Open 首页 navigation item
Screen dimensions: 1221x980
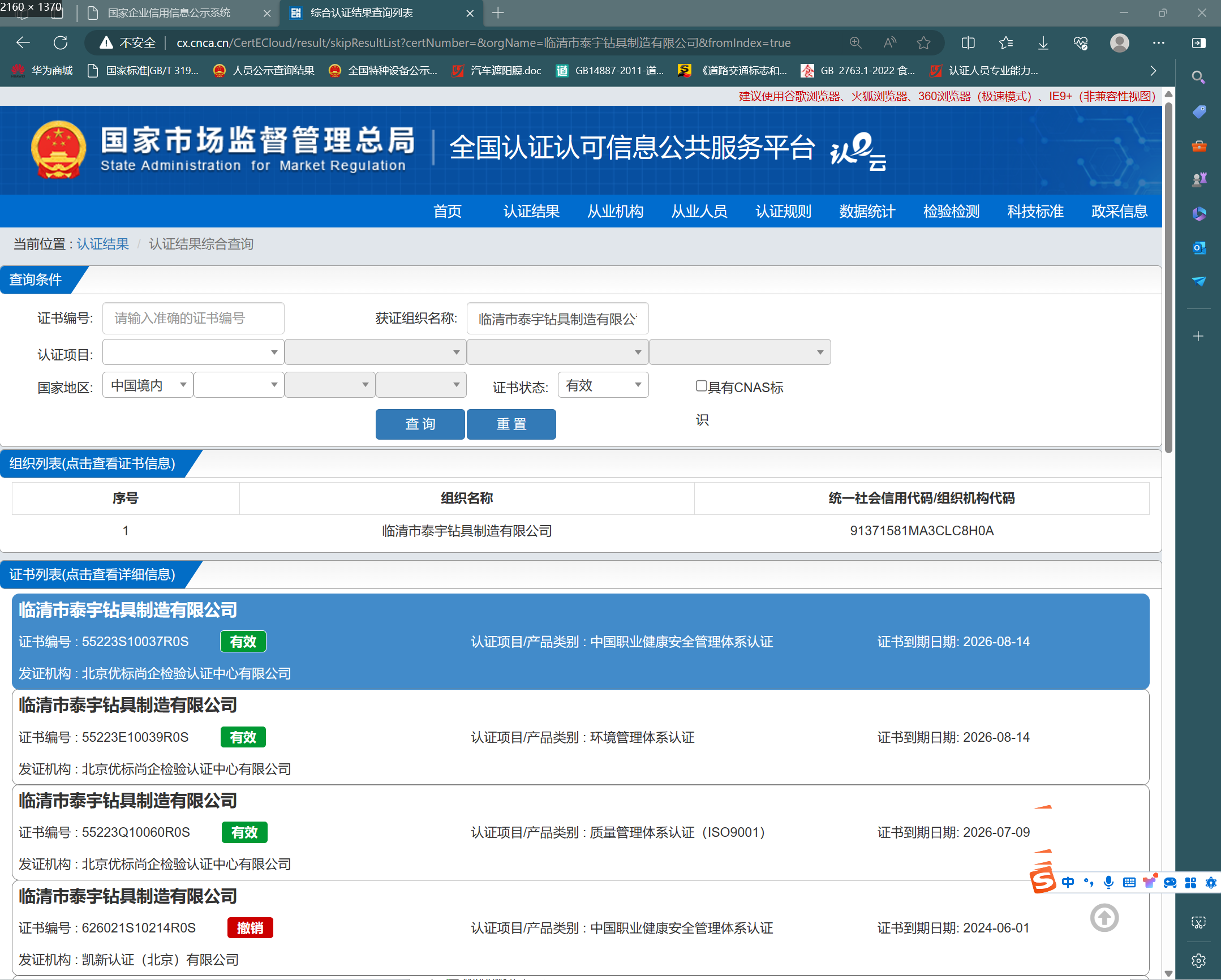pyautogui.click(x=448, y=211)
